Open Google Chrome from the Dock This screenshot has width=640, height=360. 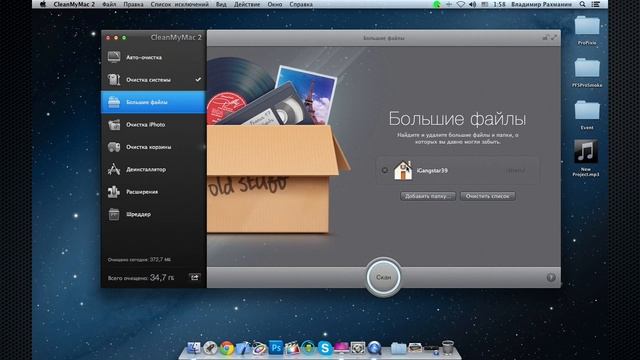point(227,348)
